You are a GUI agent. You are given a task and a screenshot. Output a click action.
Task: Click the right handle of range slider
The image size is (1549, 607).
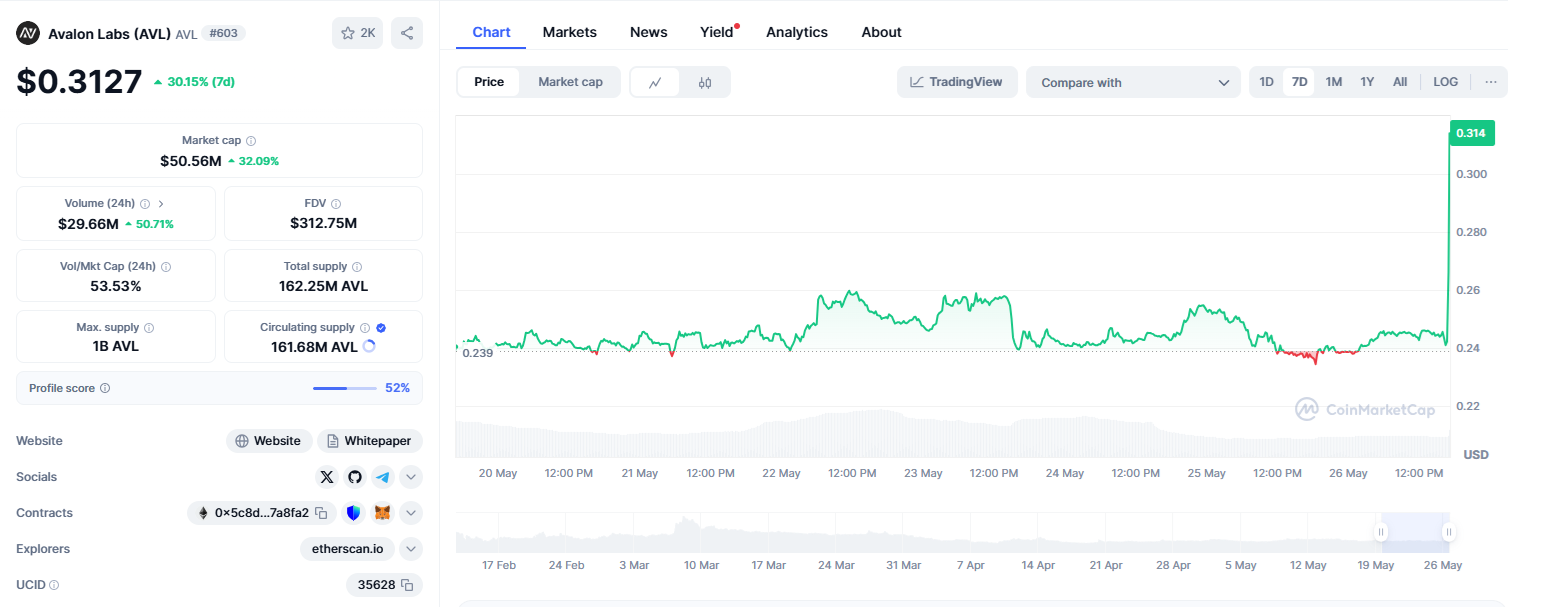pos(1448,532)
